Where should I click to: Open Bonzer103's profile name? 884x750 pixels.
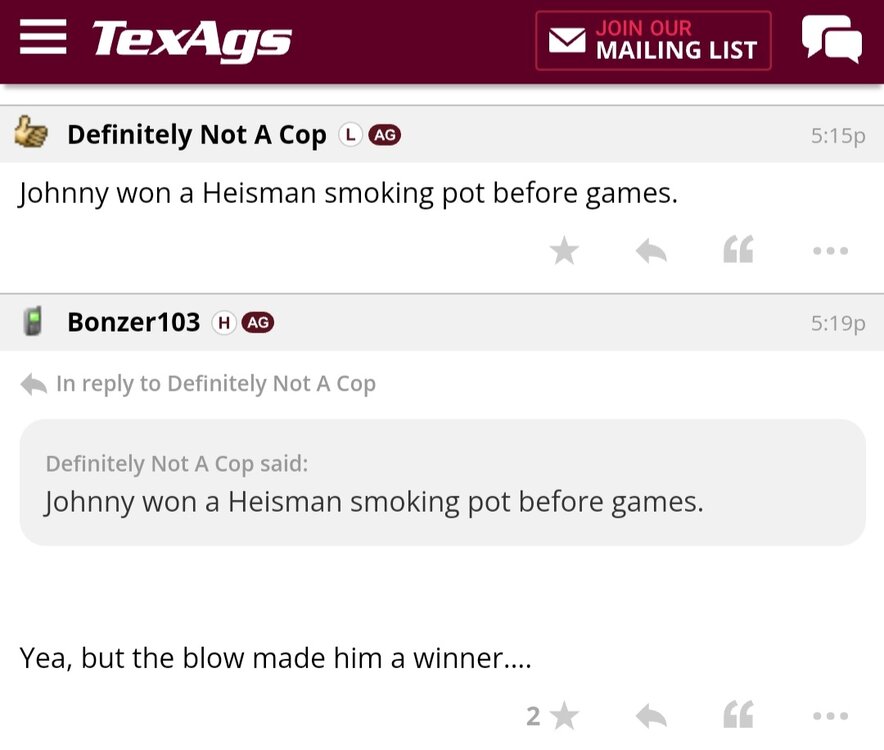click(133, 322)
